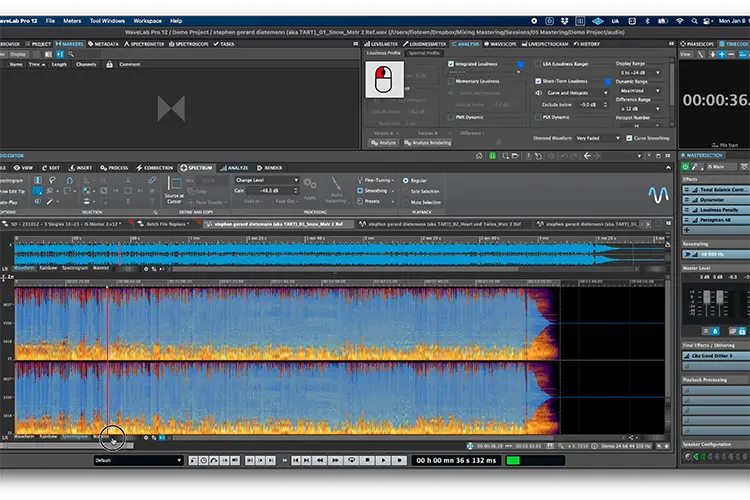
Task: Open the Dimmed Waveform Very Faded dropdown
Action: point(598,138)
